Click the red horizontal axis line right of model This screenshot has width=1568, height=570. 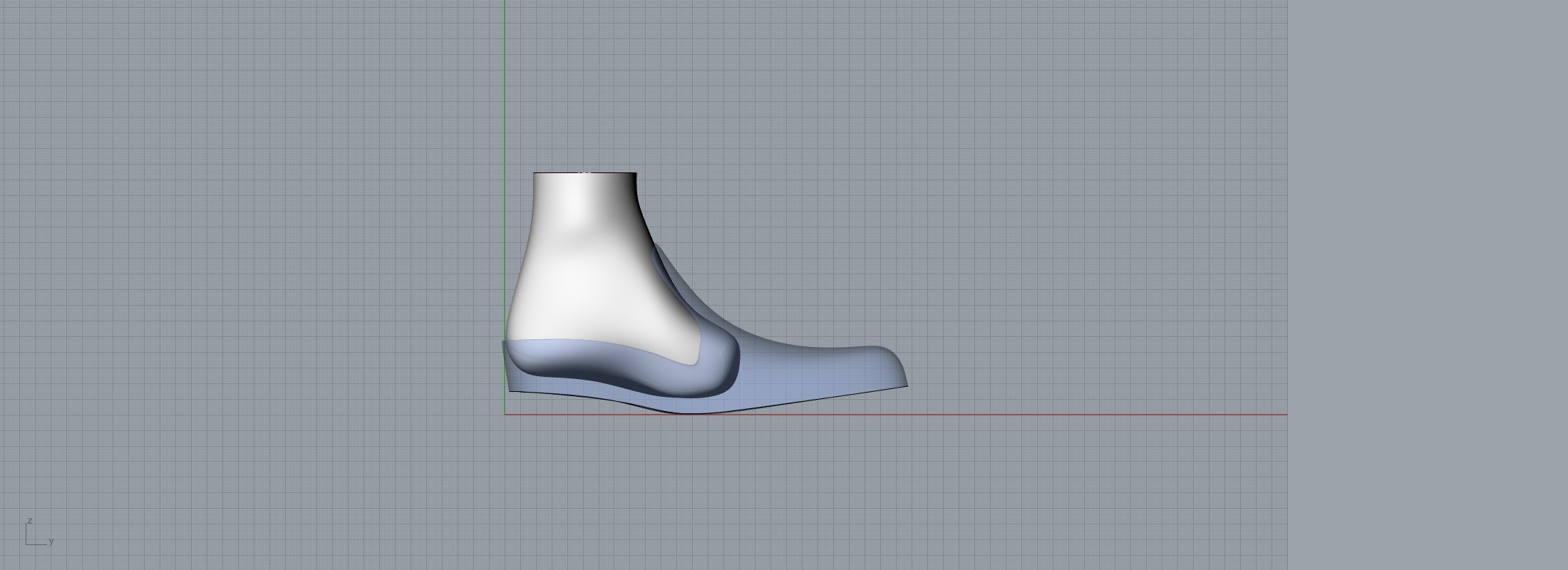(1069, 414)
